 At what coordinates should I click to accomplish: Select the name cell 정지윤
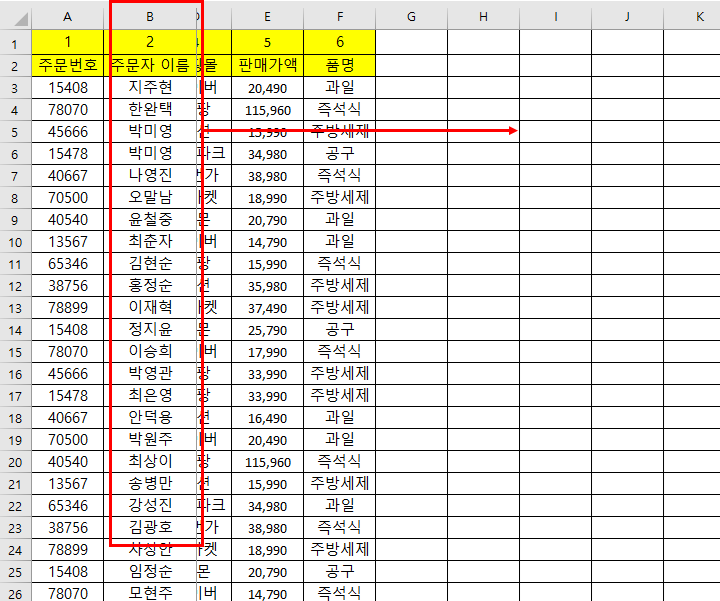(150, 330)
